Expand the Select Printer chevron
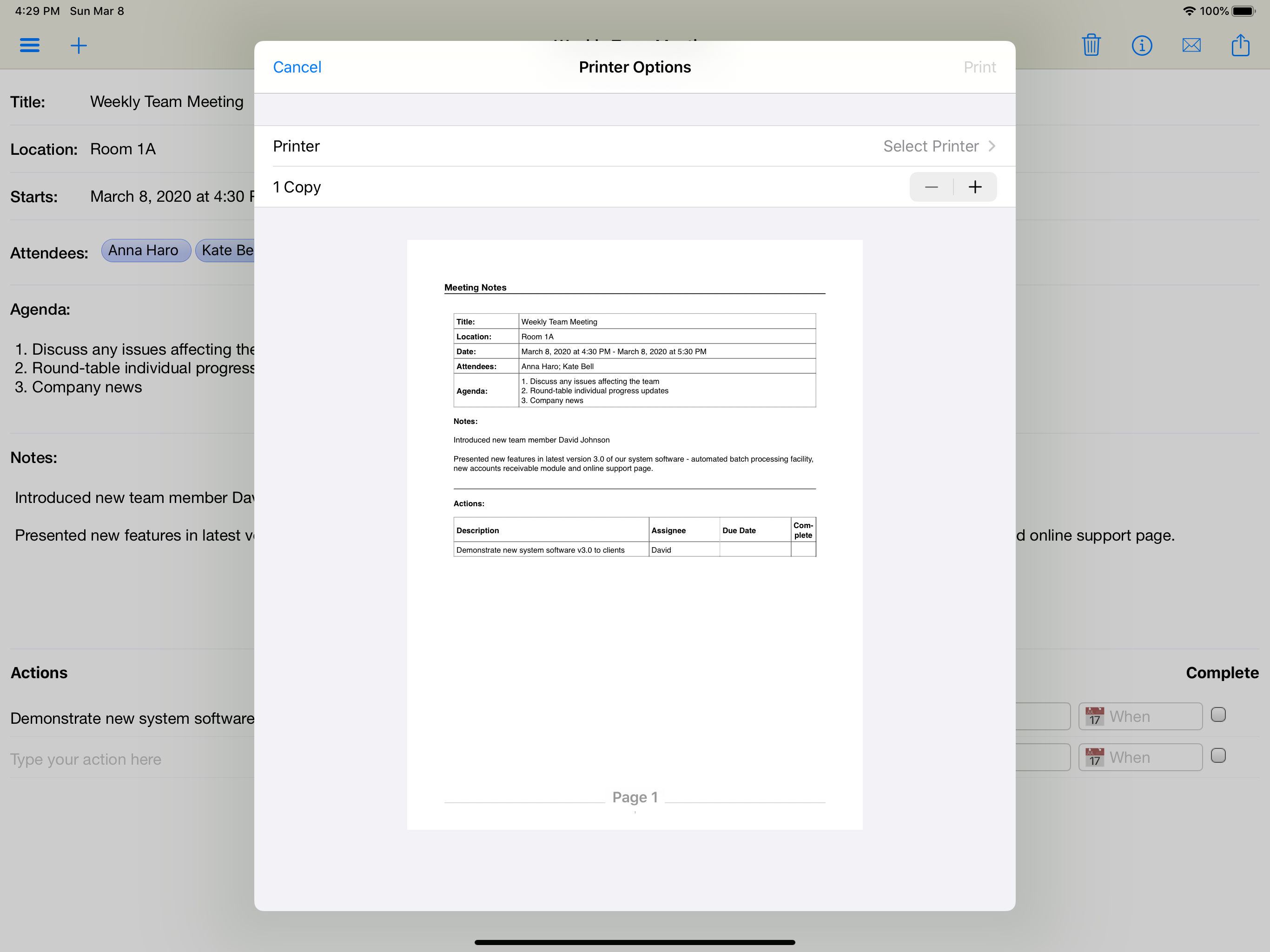Screen dimensions: 1270x952 [992, 146]
